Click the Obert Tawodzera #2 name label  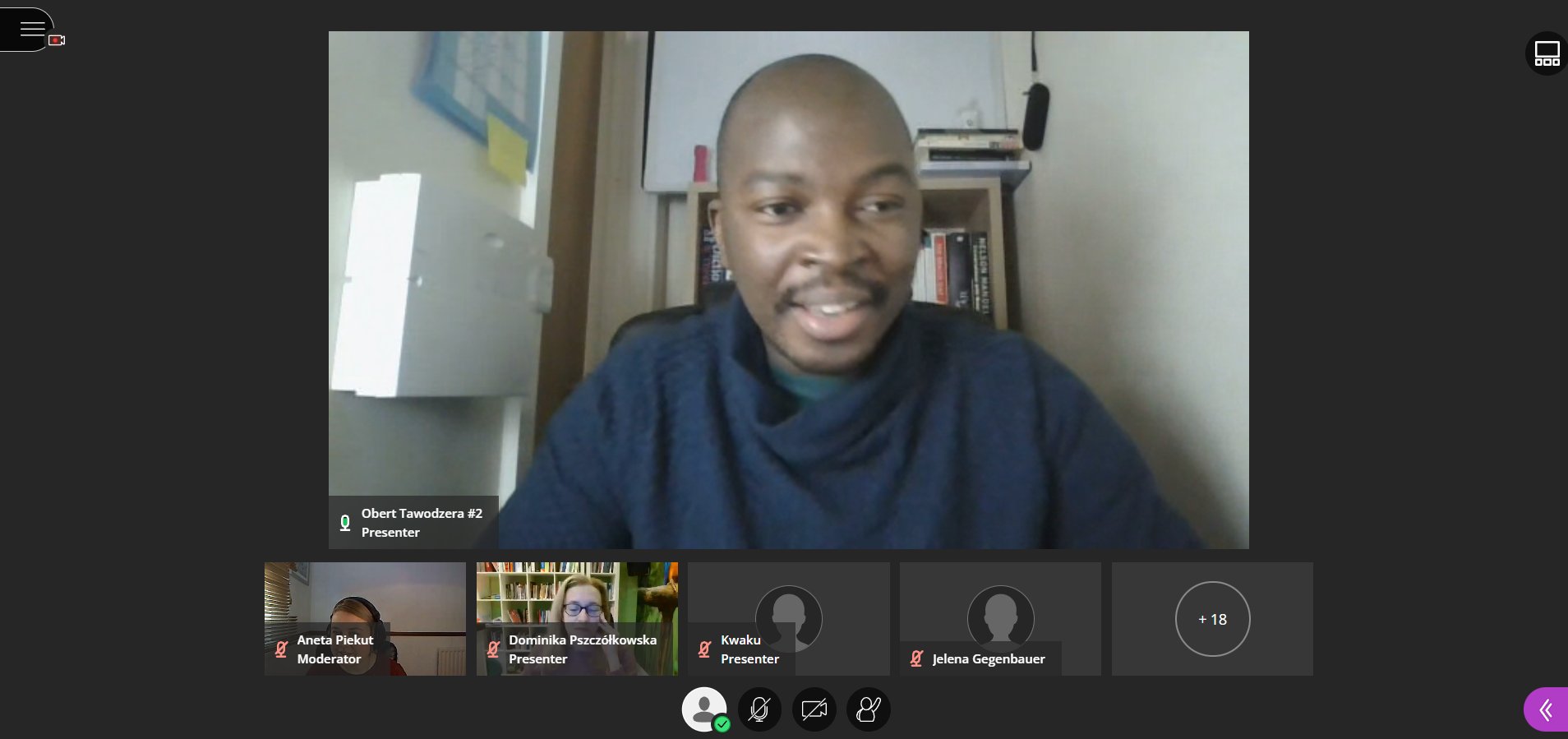click(422, 514)
